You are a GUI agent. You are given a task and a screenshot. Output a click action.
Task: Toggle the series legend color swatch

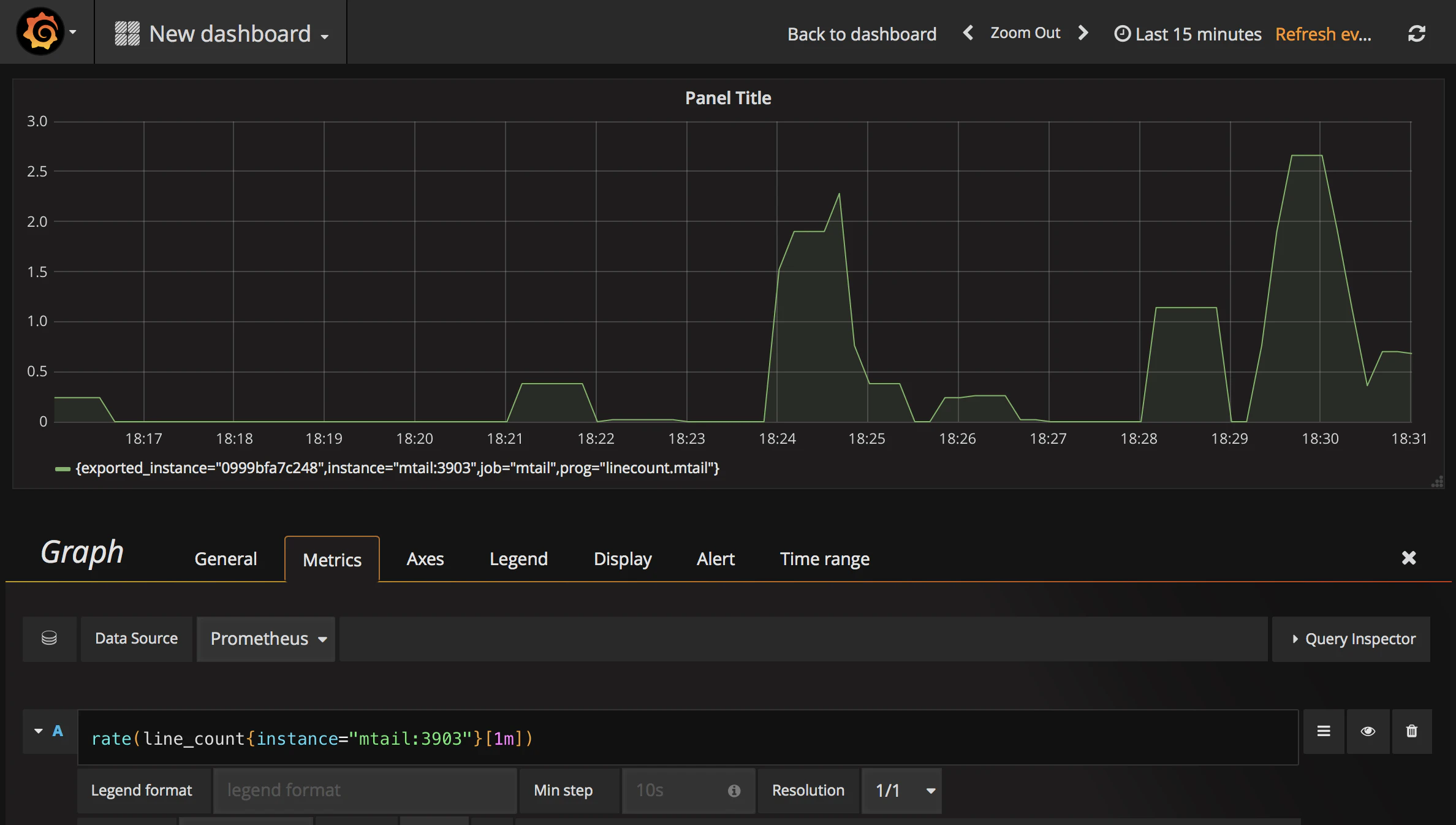[63, 469]
